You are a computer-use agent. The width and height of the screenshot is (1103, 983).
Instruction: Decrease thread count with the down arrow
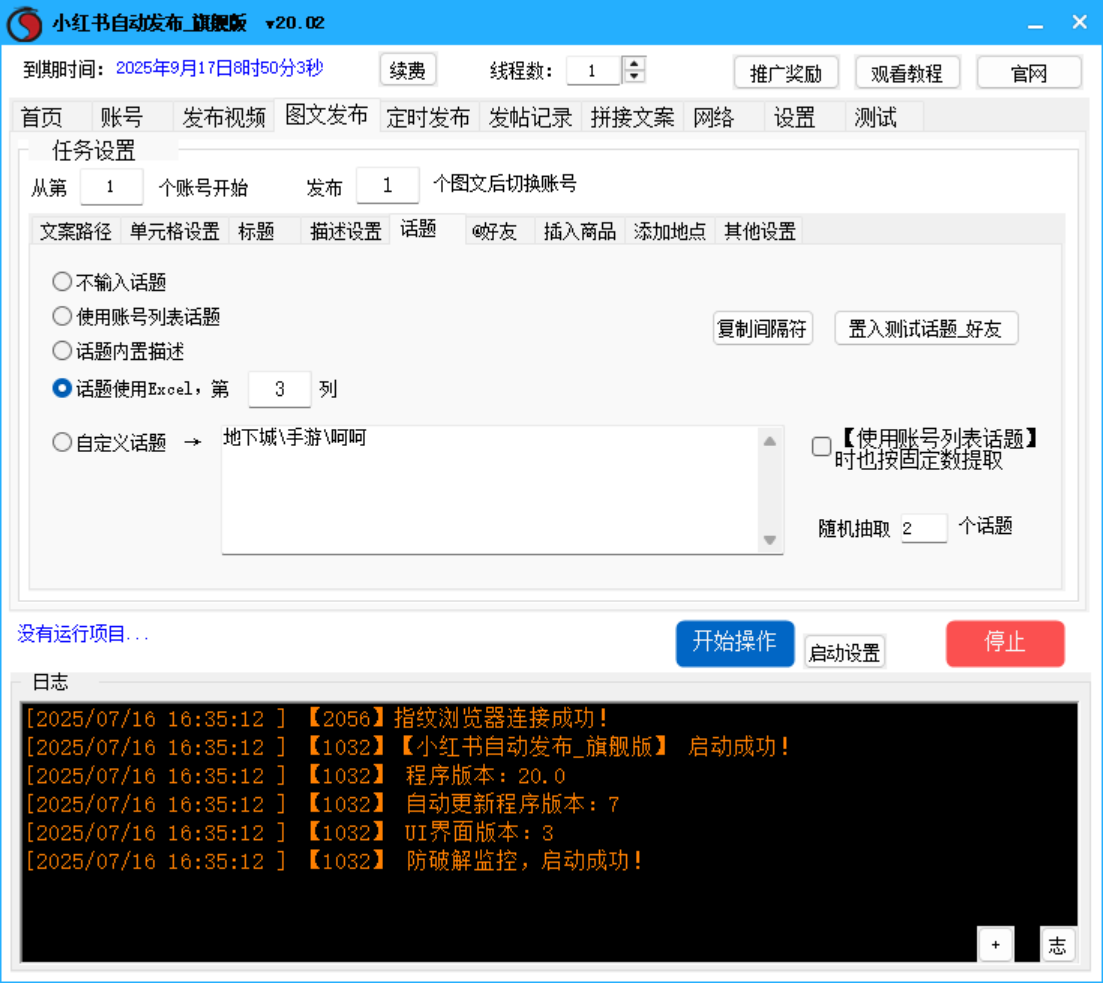point(635,76)
